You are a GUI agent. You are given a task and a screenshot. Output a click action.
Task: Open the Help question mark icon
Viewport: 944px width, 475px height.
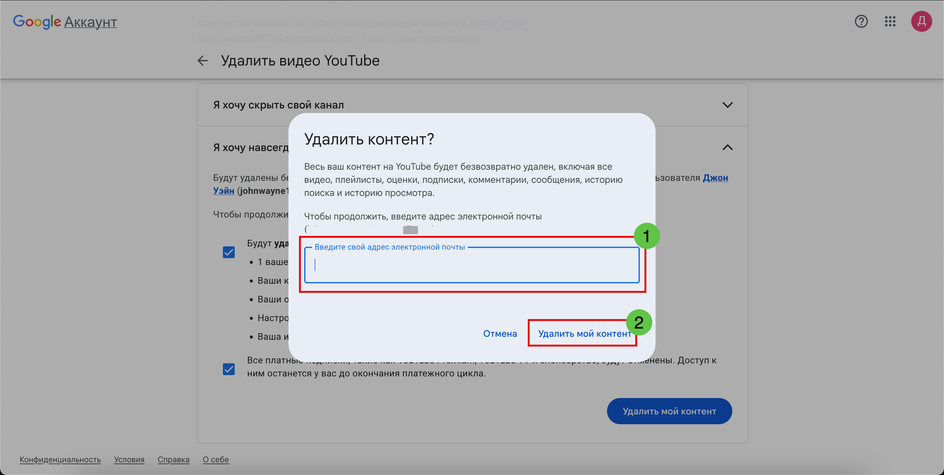click(x=861, y=22)
